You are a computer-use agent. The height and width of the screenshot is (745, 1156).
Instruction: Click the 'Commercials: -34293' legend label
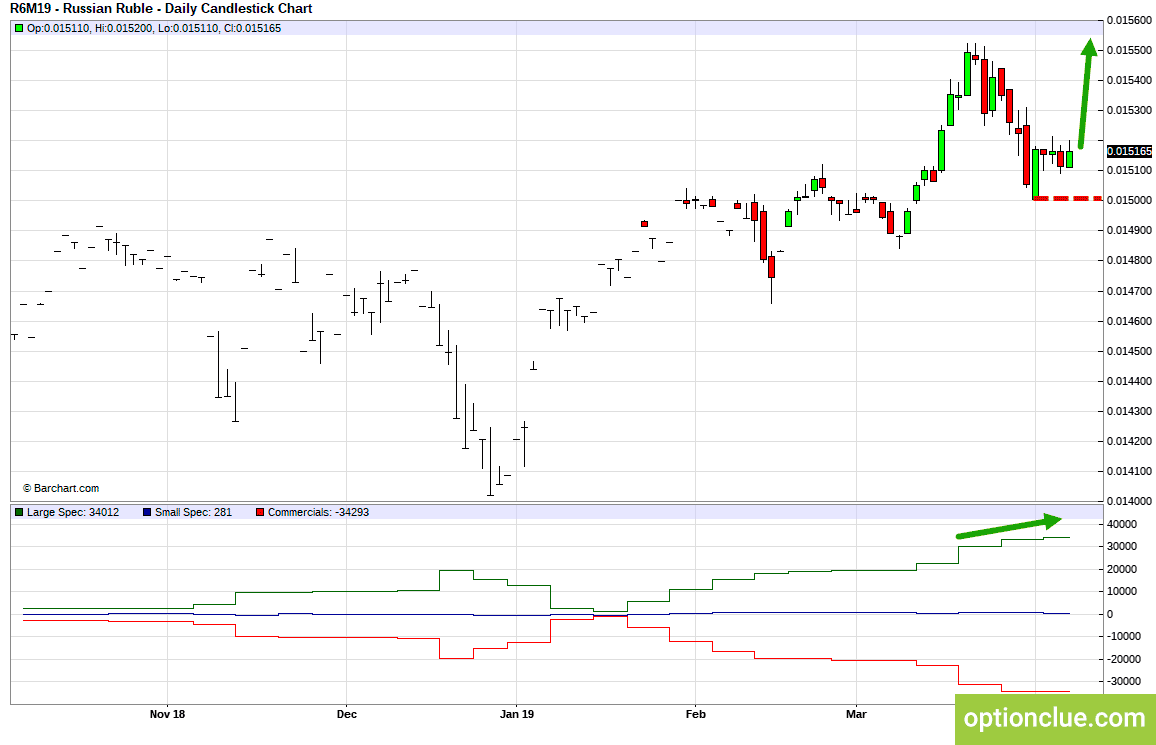[x=318, y=512]
